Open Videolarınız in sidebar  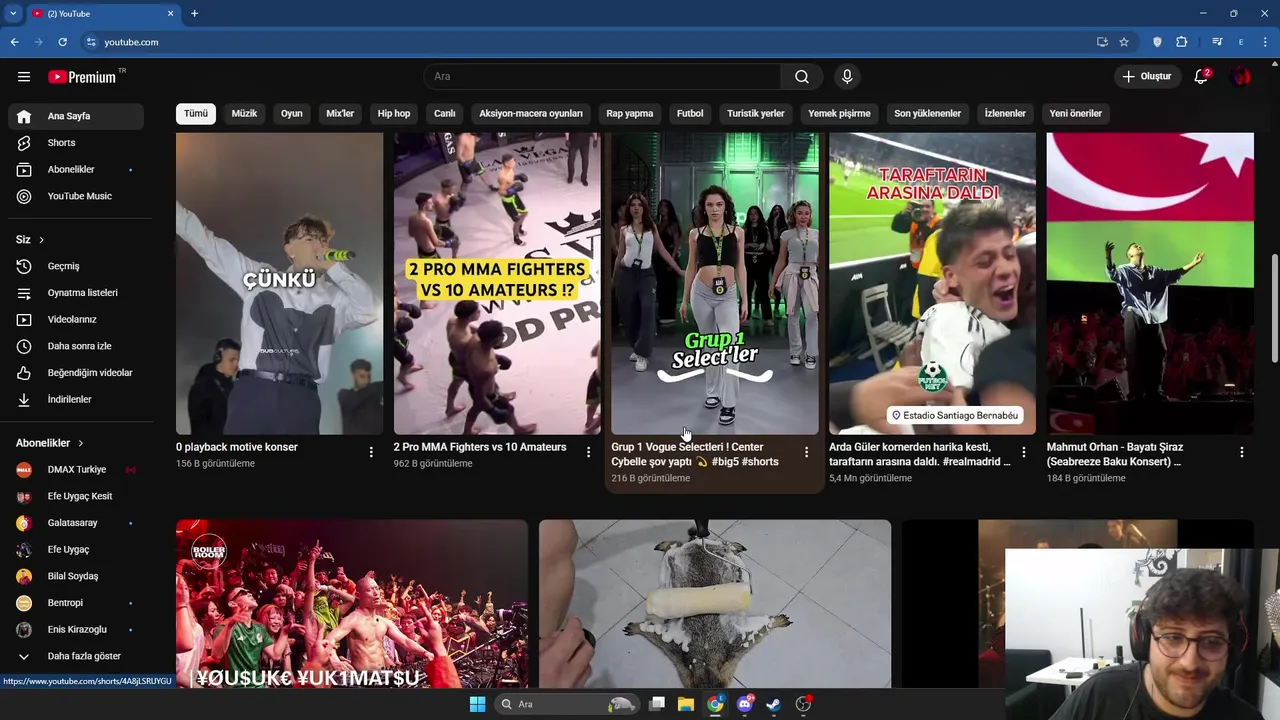coord(76,320)
